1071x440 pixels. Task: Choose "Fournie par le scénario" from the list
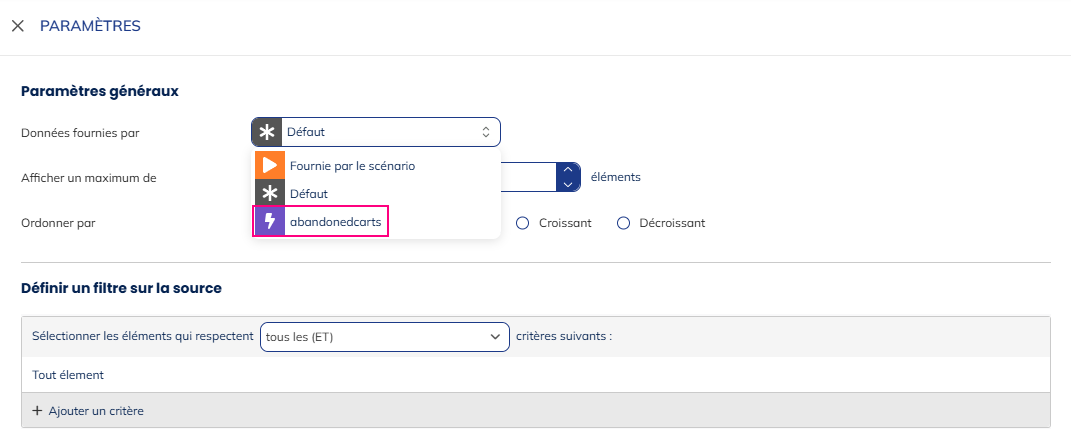click(350, 165)
